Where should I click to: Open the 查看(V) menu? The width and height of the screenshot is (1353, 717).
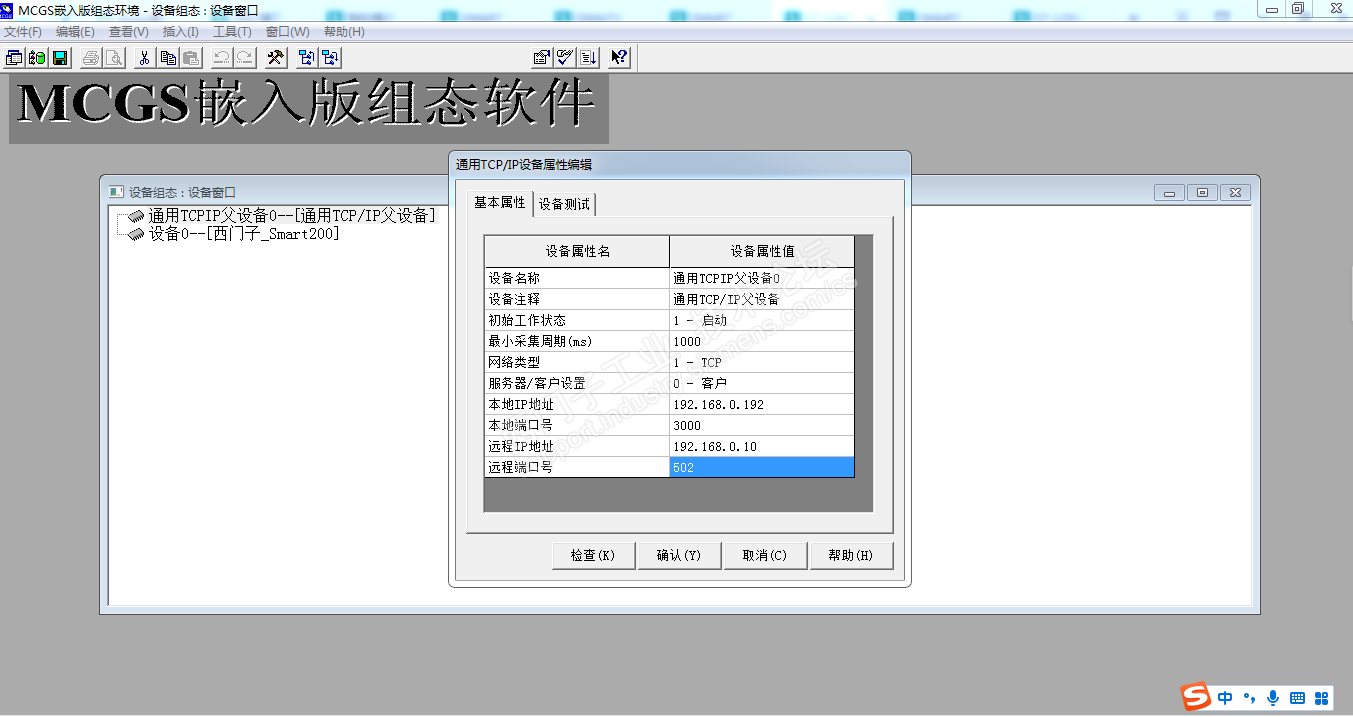tap(129, 32)
